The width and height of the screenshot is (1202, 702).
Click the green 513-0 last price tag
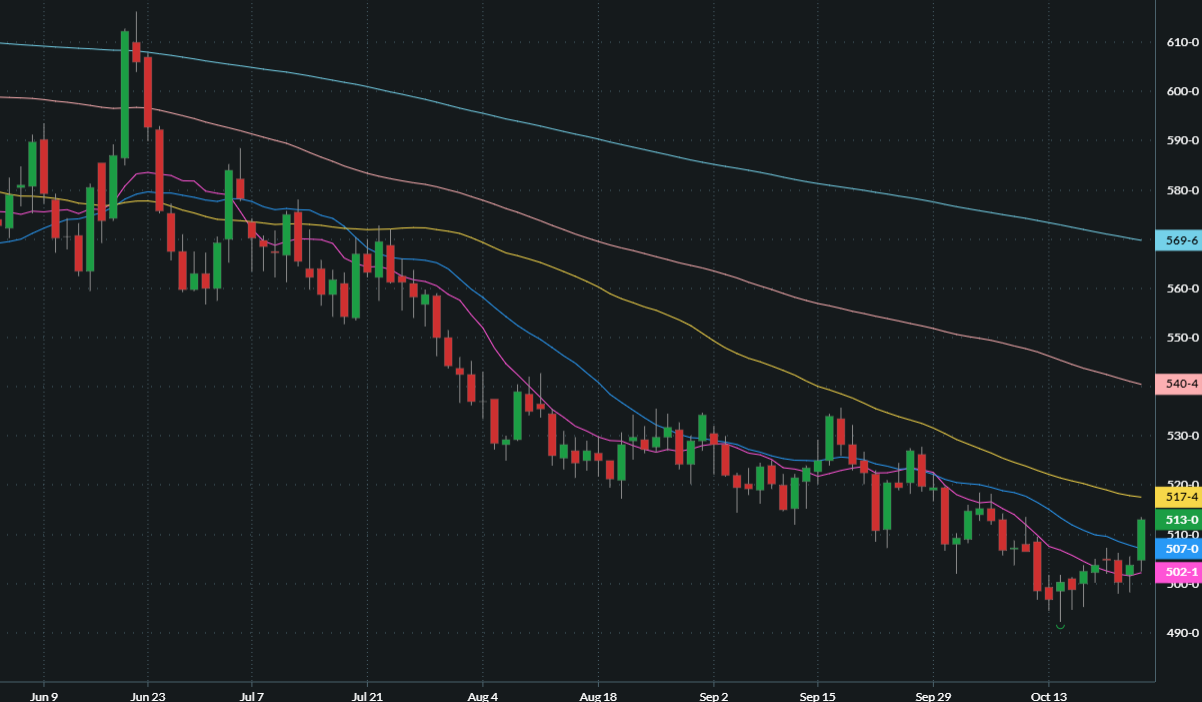point(1177,520)
